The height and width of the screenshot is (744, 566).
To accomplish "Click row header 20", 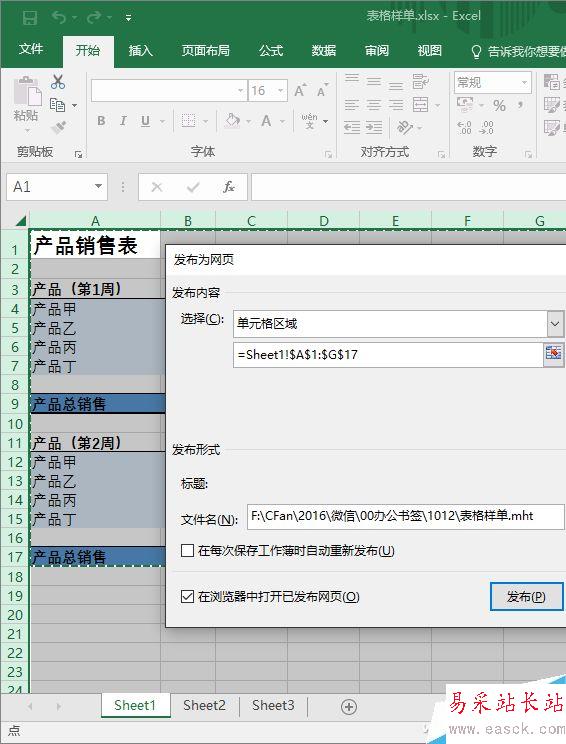I will tap(15, 615).
